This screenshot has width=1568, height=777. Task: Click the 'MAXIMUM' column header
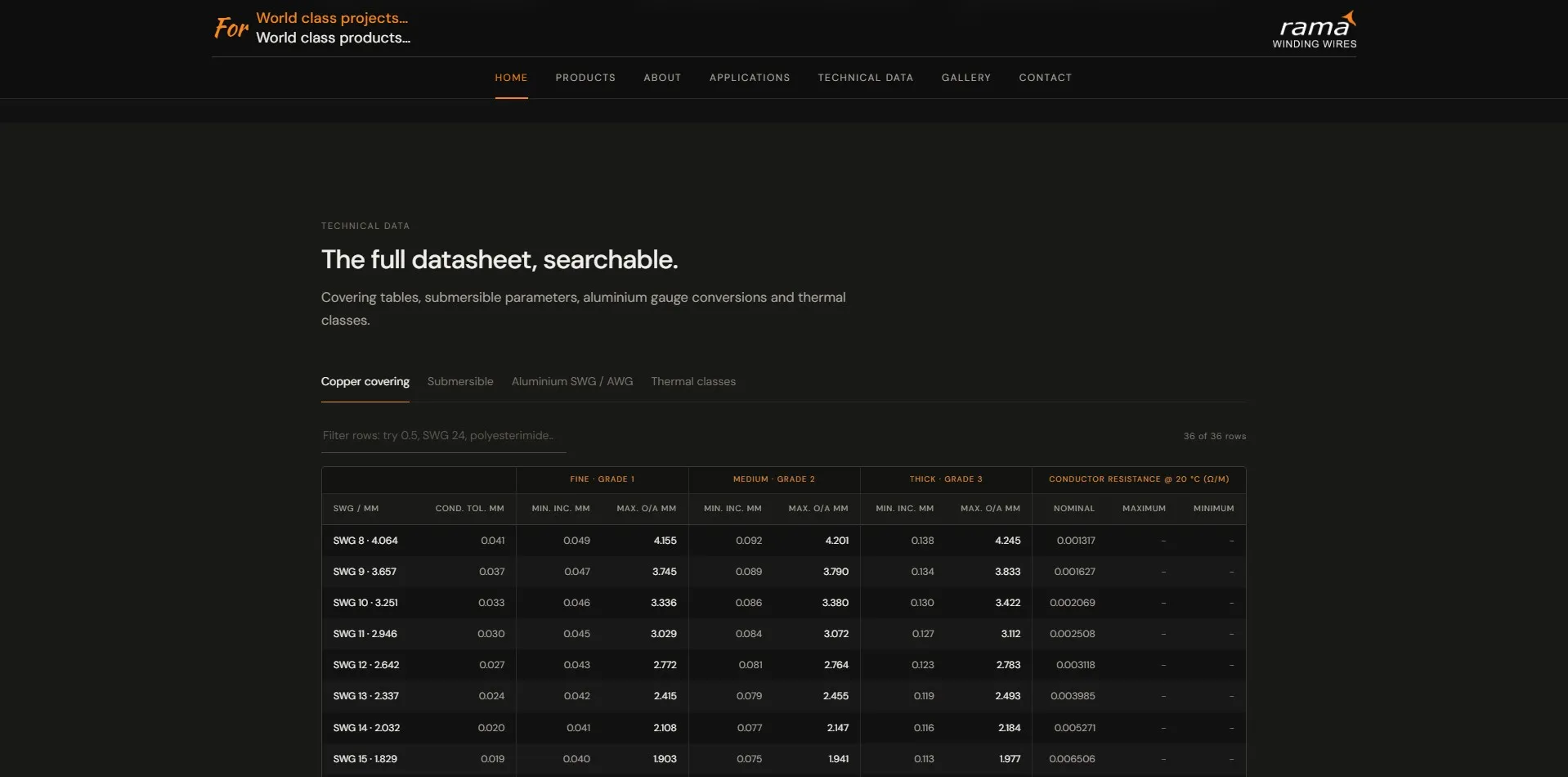[x=1144, y=509]
